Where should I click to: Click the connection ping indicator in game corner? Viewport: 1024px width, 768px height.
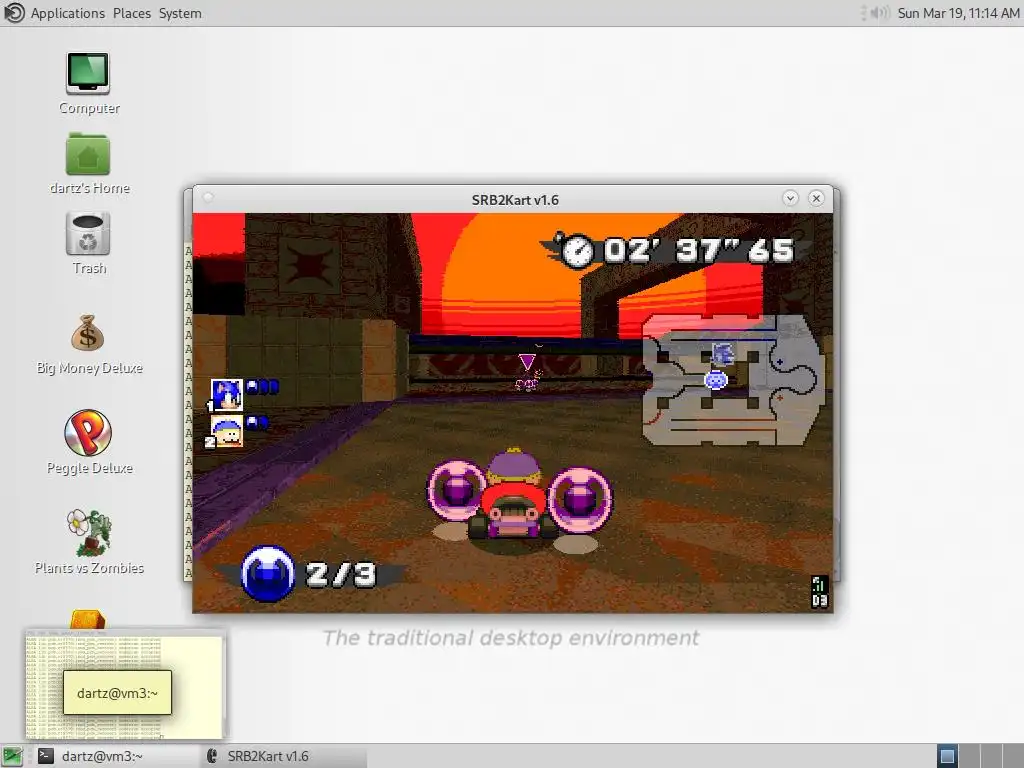[x=819, y=592]
